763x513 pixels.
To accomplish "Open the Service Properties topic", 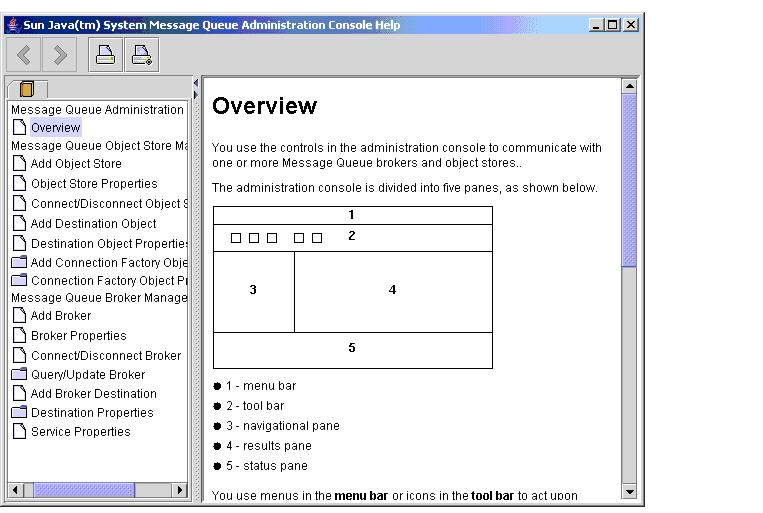I will (81, 432).
